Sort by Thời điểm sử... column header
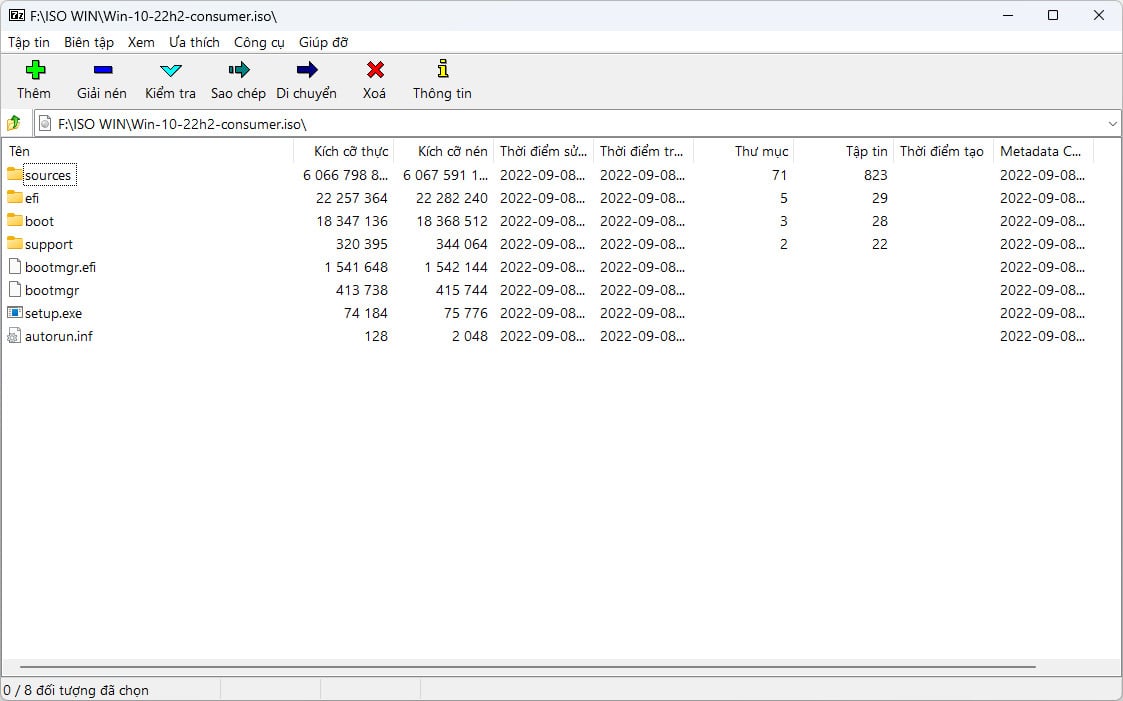The height and width of the screenshot is (701, 1123). pos(544,151)
